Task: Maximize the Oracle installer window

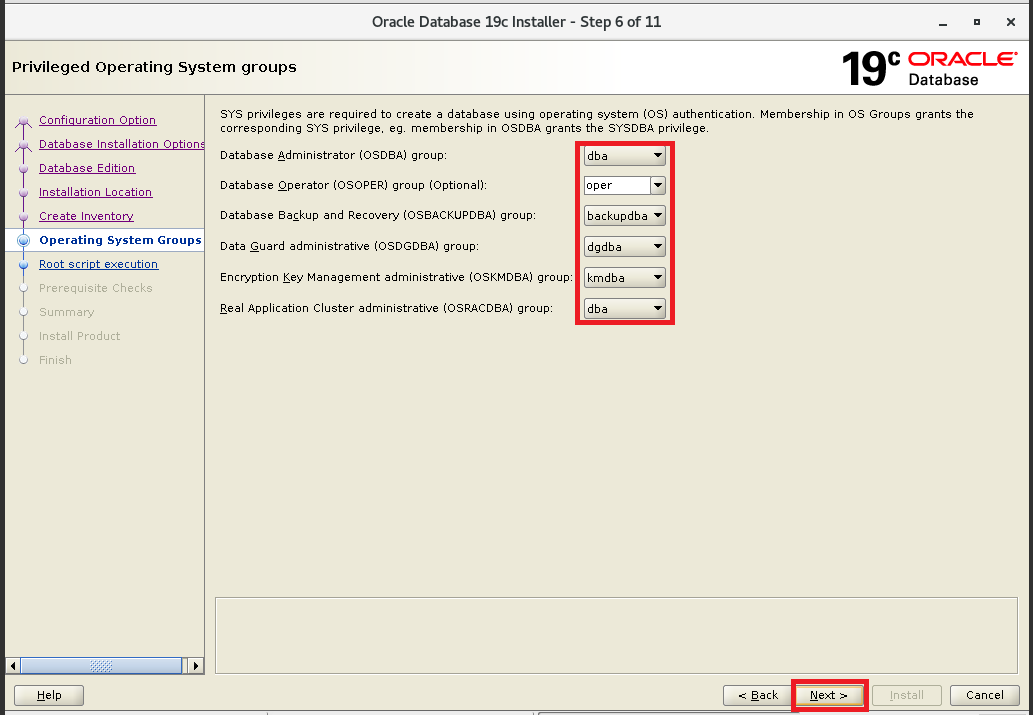Action: click(977, 22)
